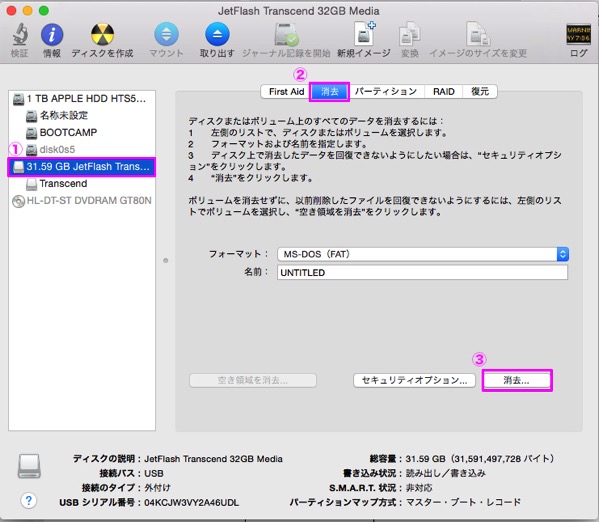This screenshot has width=599, height=522.
Task: Click the blue format dropdown arrow button
Action: click(x=562, y=254)
